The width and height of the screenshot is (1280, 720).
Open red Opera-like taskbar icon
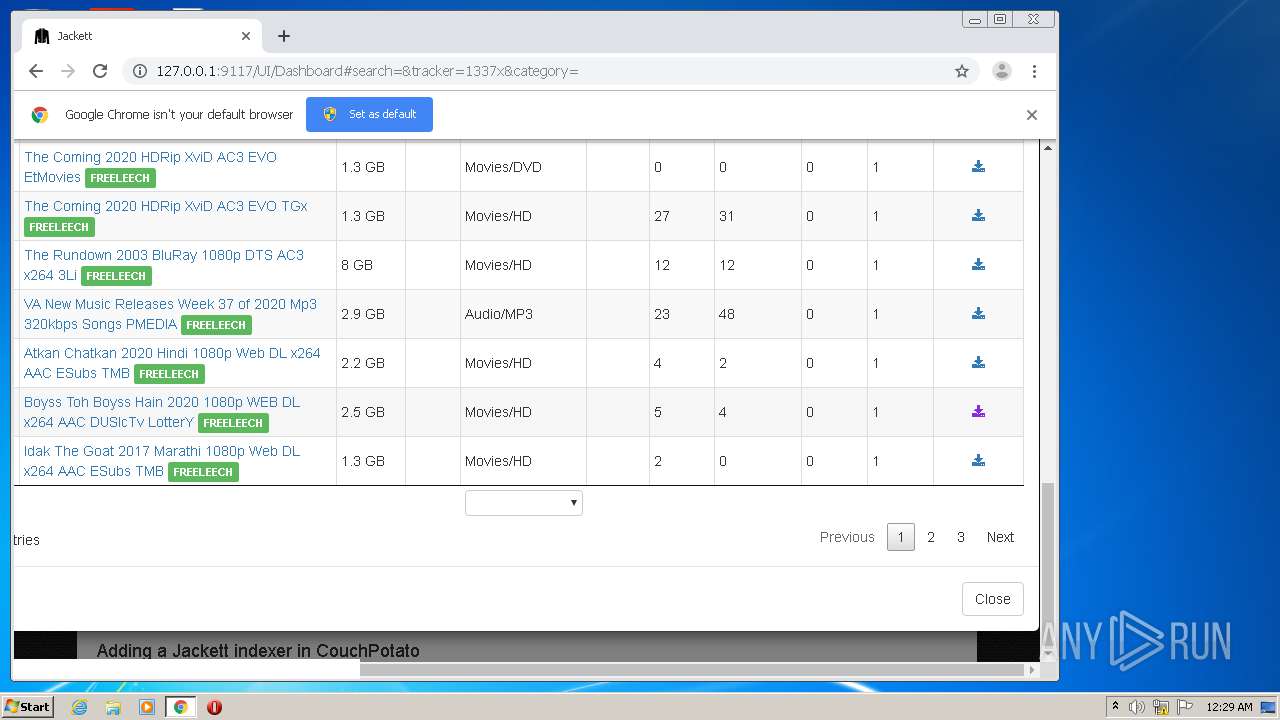(x=214, y=707)
